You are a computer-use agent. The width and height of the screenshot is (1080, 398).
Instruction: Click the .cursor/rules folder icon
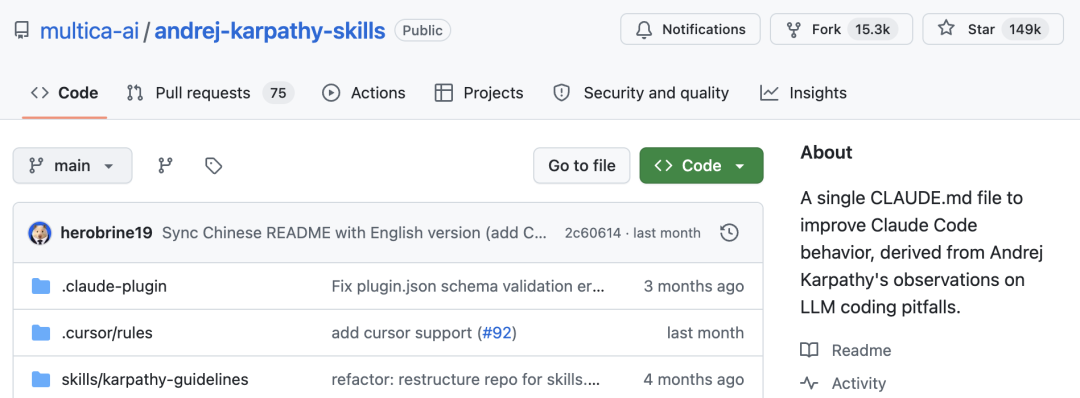point(41,333)
